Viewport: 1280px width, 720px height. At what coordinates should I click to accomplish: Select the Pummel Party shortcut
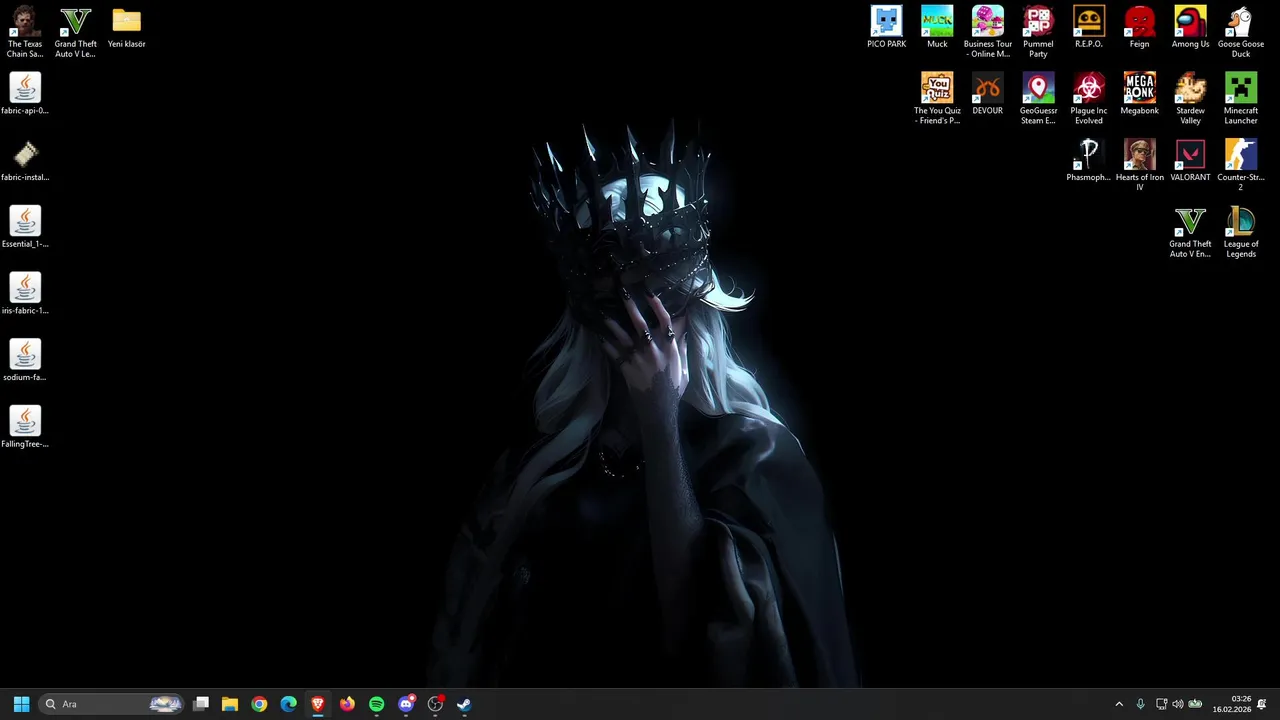(x=1038, y=32)
